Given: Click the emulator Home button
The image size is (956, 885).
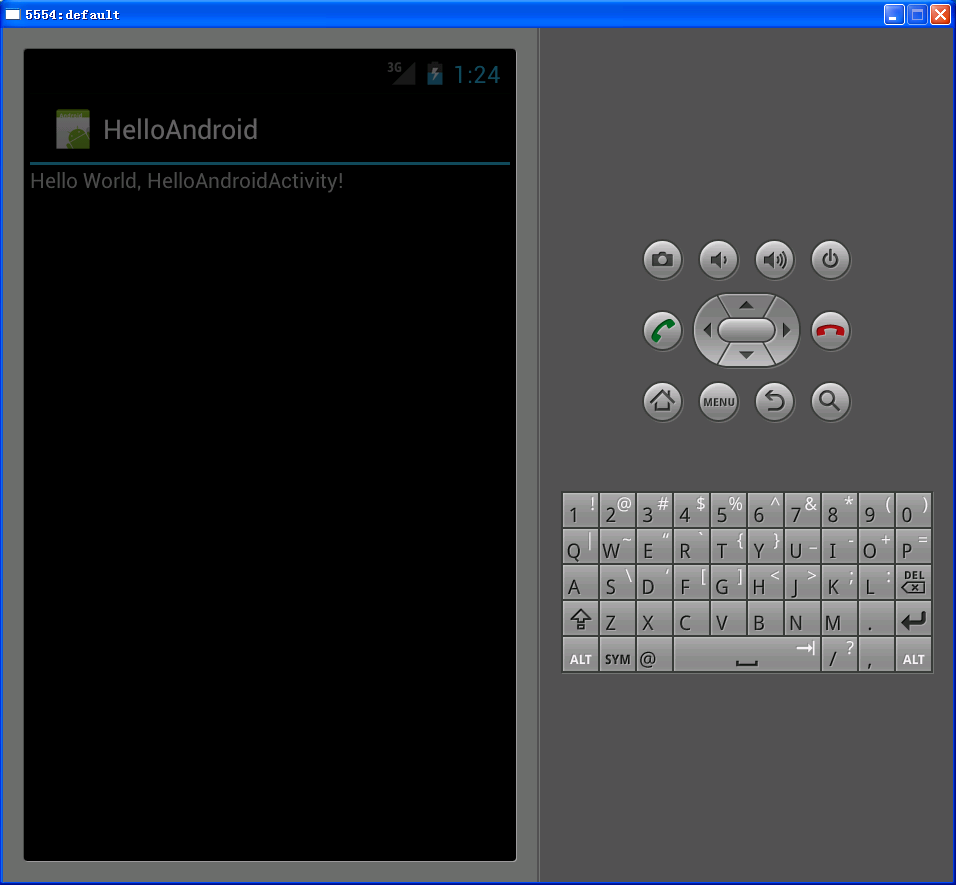Looking at the screenshot, I should (x=662, y=402).
